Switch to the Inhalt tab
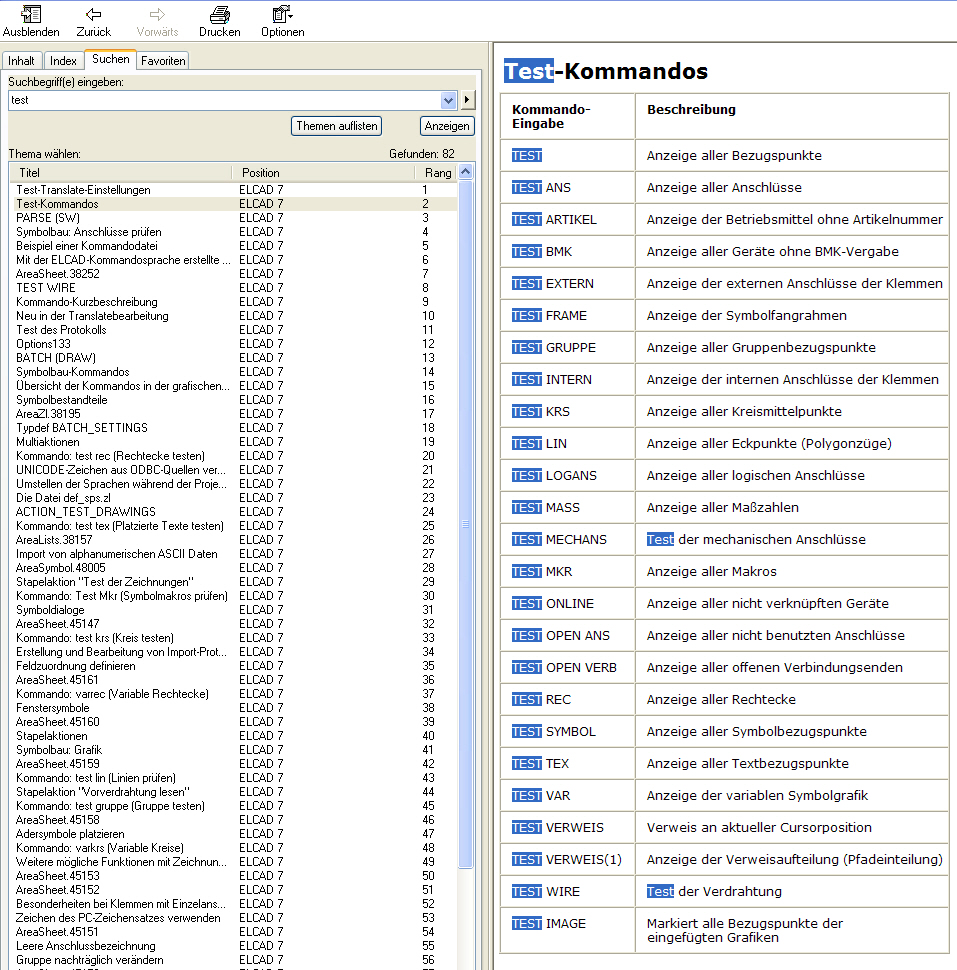Screen dimensions: 957x970 tap(21, 61)
